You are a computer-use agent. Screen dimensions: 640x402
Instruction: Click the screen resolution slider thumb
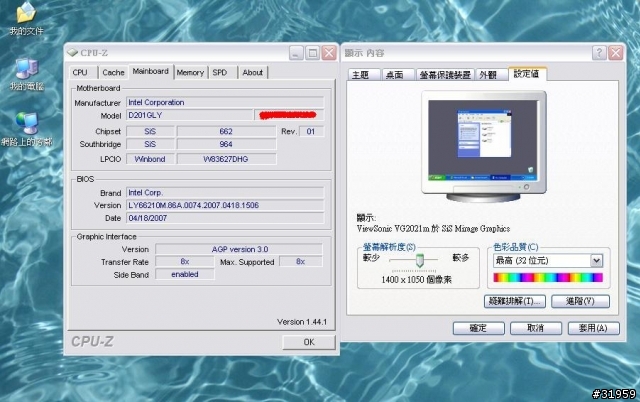420,260
